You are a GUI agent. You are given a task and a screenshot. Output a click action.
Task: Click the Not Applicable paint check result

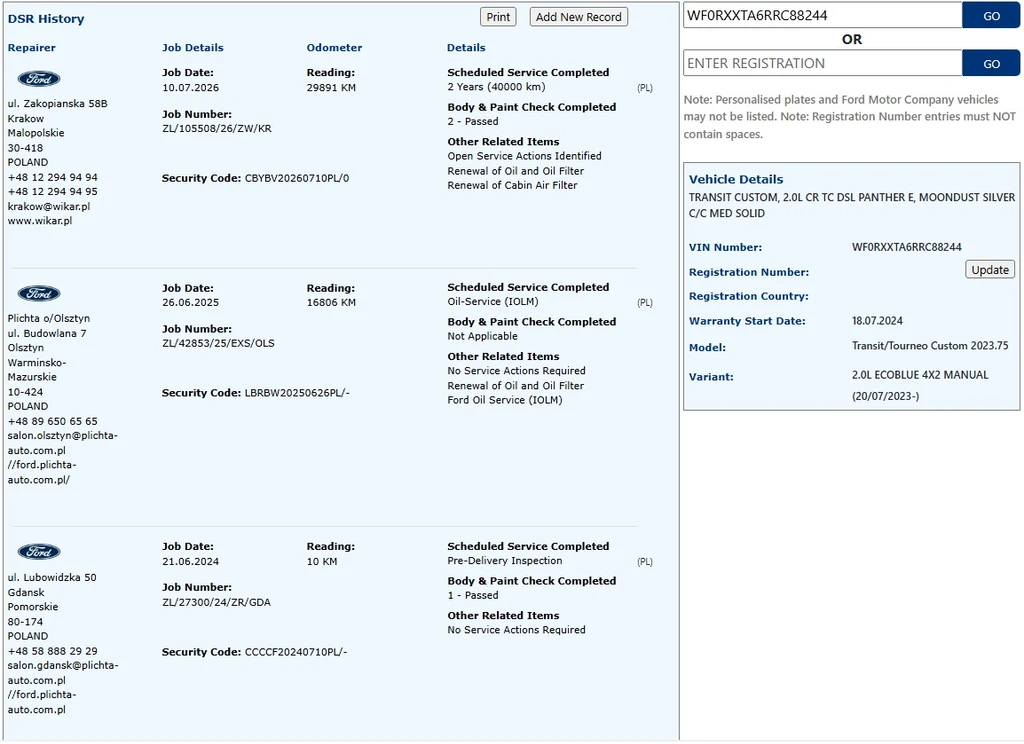(x=483, y=336)
